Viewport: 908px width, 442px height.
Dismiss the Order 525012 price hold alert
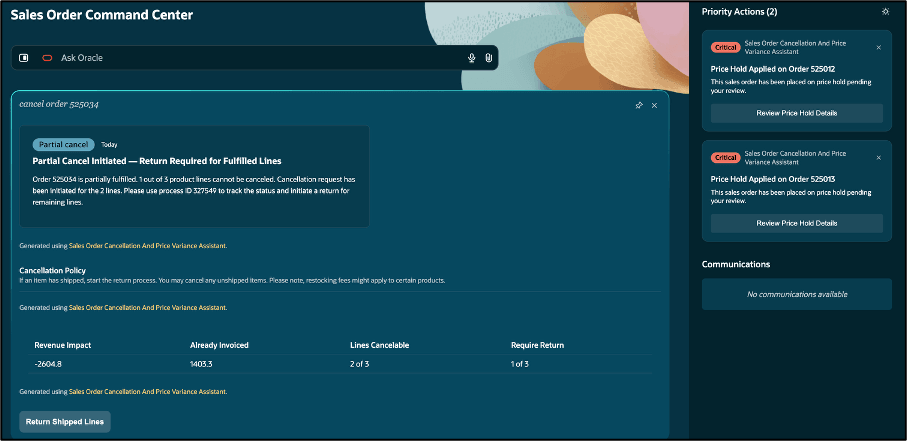878,48
